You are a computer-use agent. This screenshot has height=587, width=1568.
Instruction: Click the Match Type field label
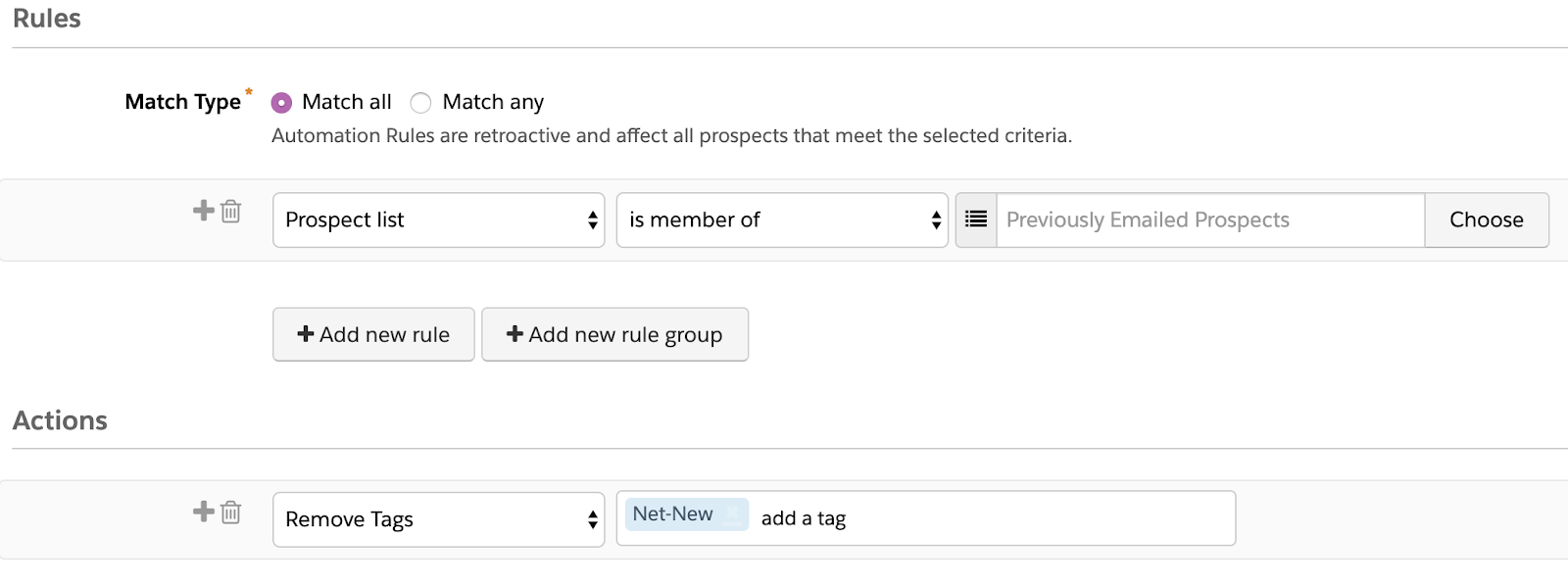pyautogui.click(x=182, y=102)
